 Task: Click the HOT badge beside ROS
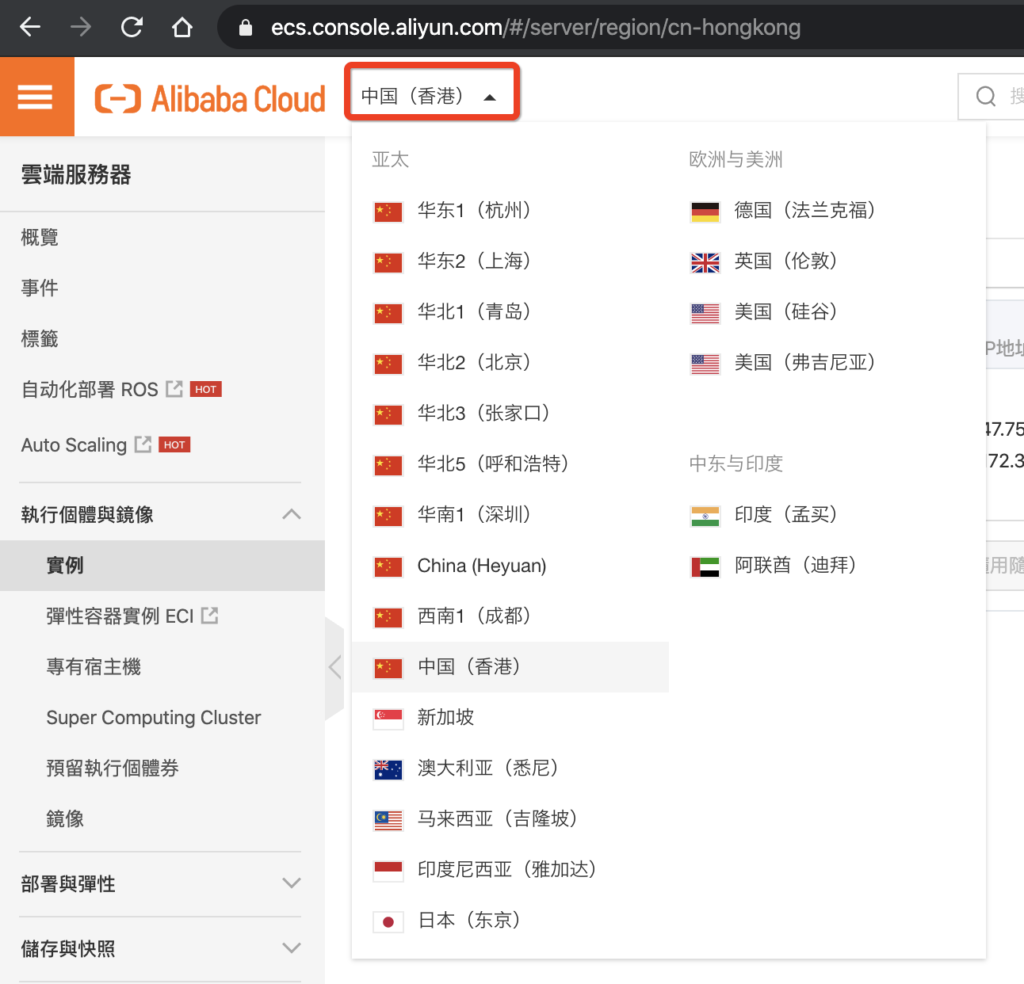[206, 389]
